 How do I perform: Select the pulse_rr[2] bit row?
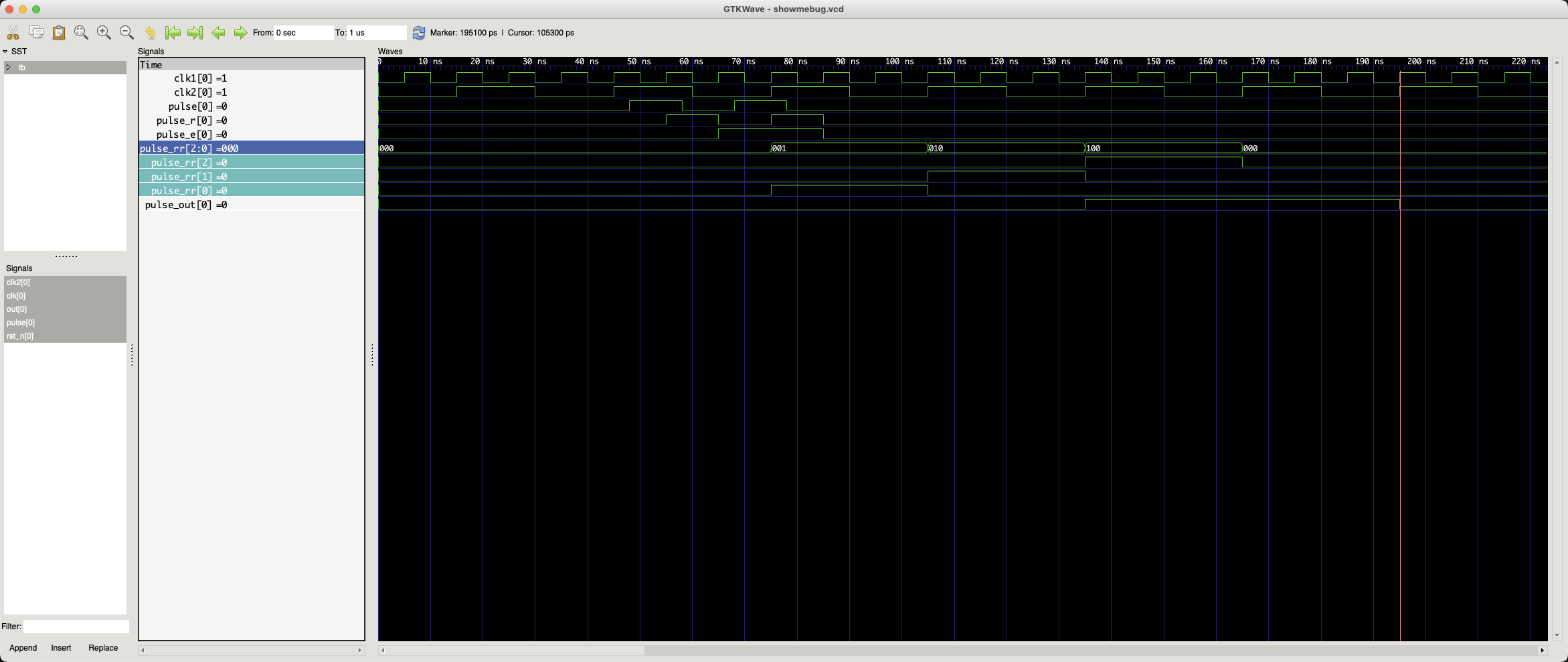tap(252, 163)
